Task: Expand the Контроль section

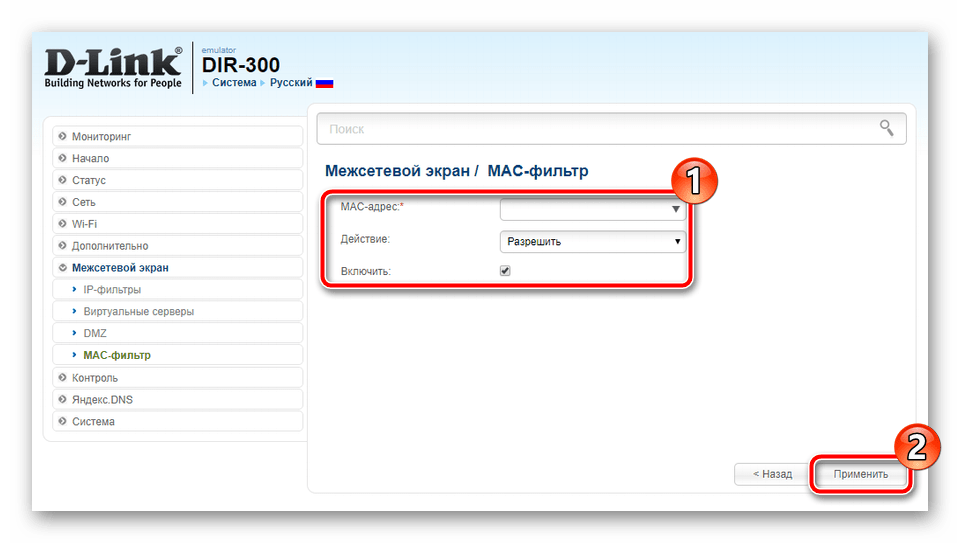Action: point(178,378)
